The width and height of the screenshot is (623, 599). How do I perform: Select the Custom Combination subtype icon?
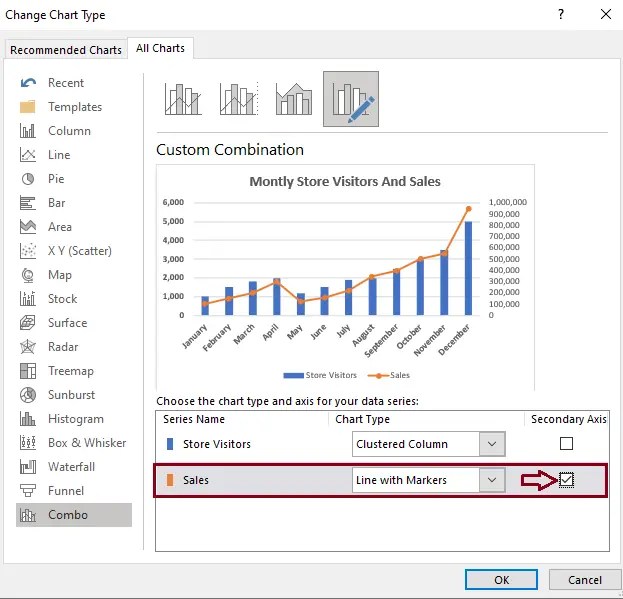tap(351, 99)
